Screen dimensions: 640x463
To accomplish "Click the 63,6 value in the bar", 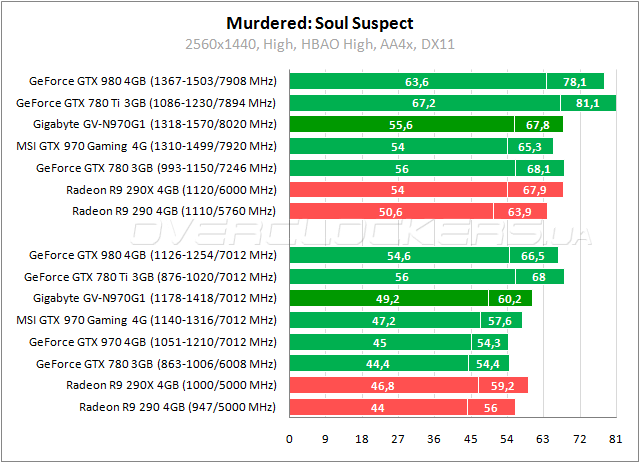I will tap(417, 82).
